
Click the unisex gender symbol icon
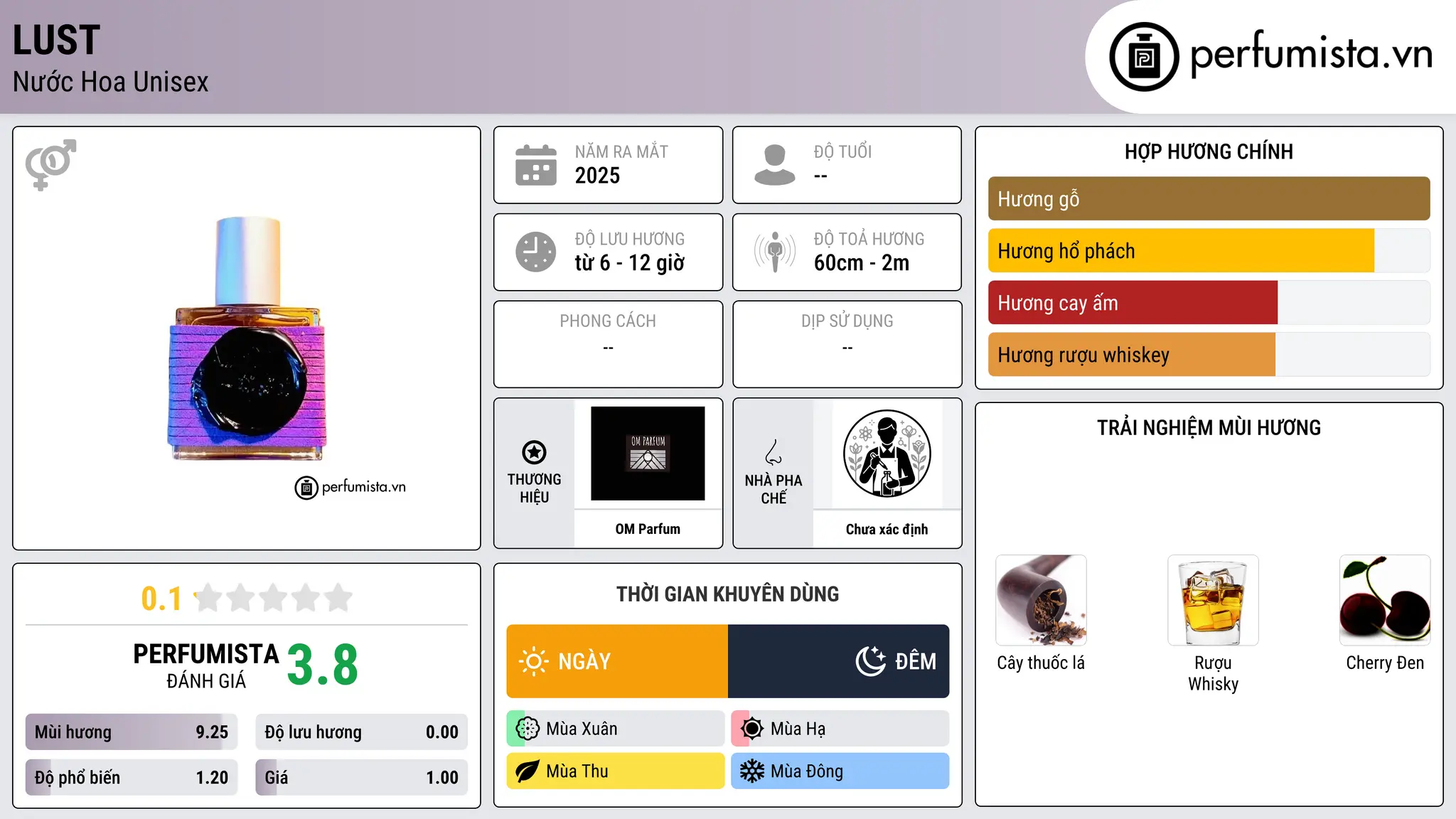(50, 165)
